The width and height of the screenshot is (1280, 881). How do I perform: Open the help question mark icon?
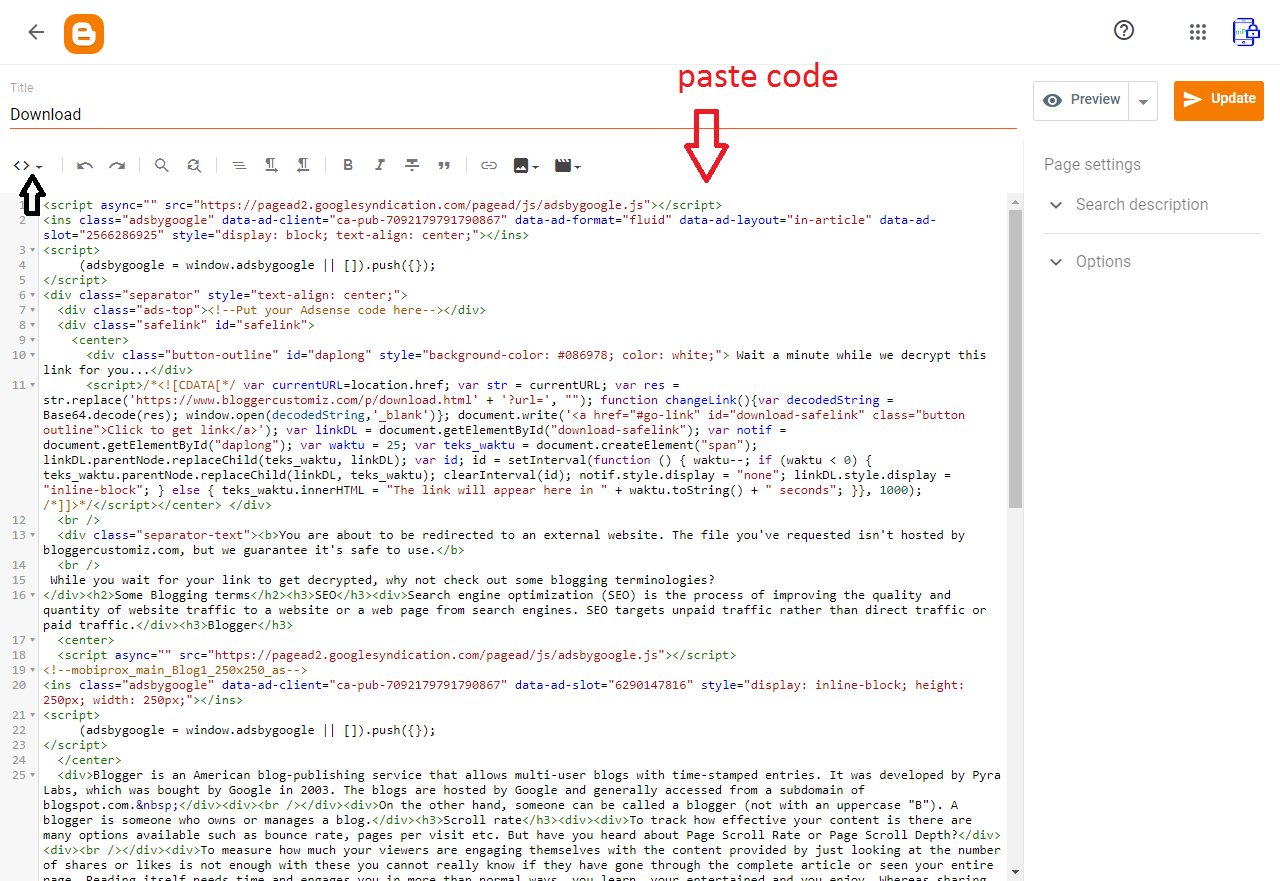[x=1124, y=31]
